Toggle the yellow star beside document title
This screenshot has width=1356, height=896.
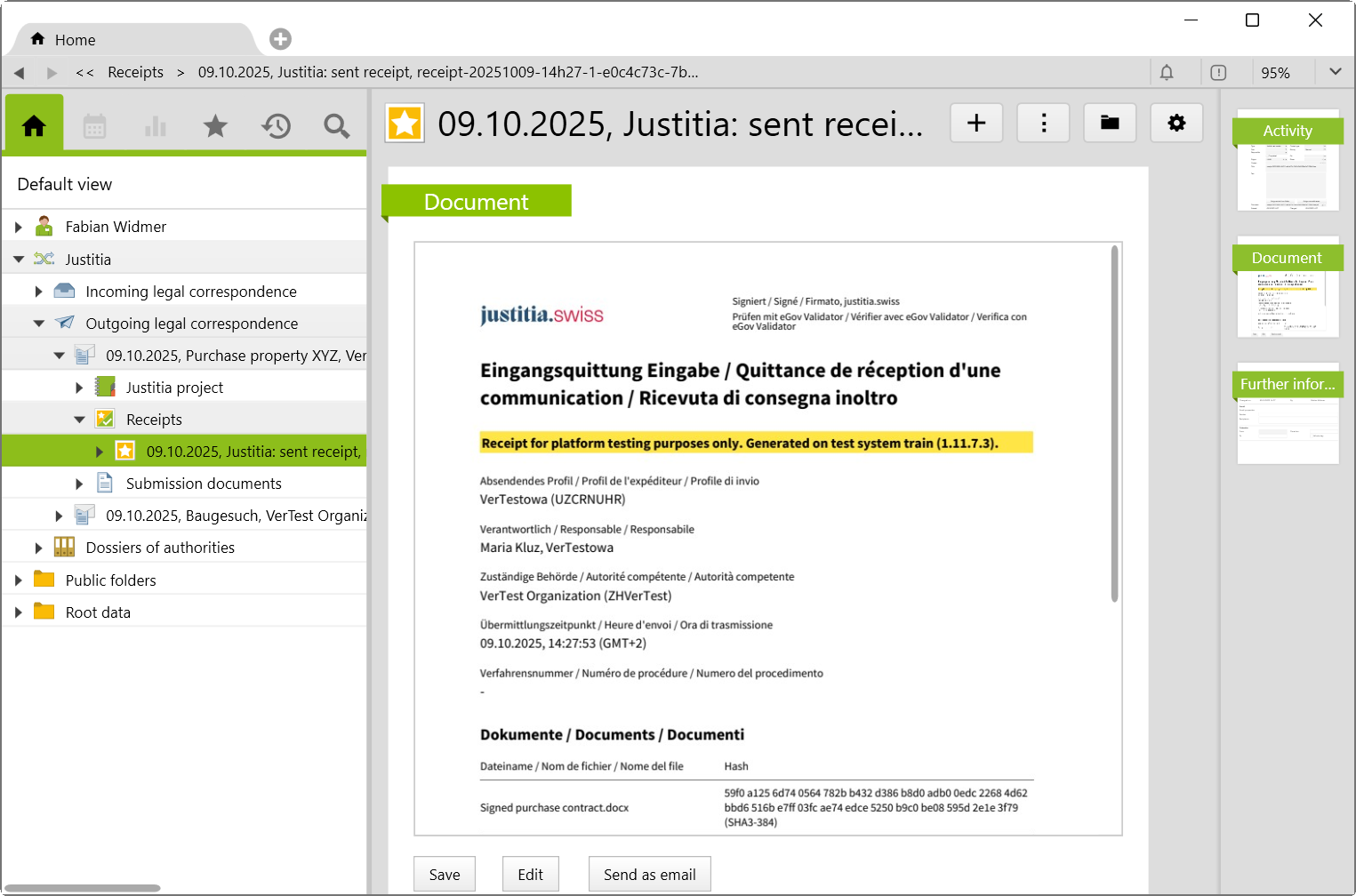[x=405, y=124]
